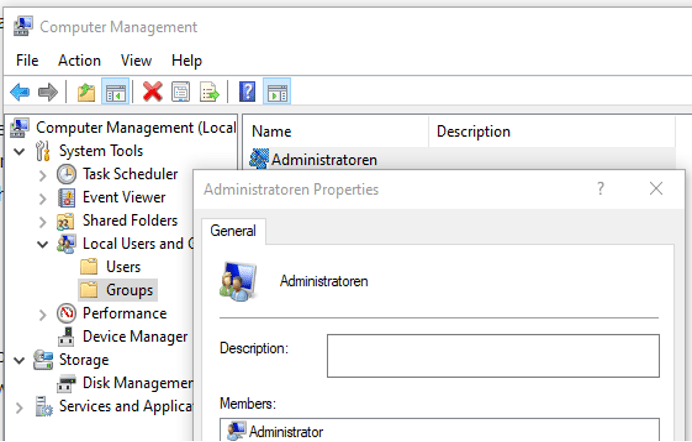Click the Description text field
Image resolution: width=692 pixels, height=442 pixels.
pyautogui.click(x=492, y=355)
